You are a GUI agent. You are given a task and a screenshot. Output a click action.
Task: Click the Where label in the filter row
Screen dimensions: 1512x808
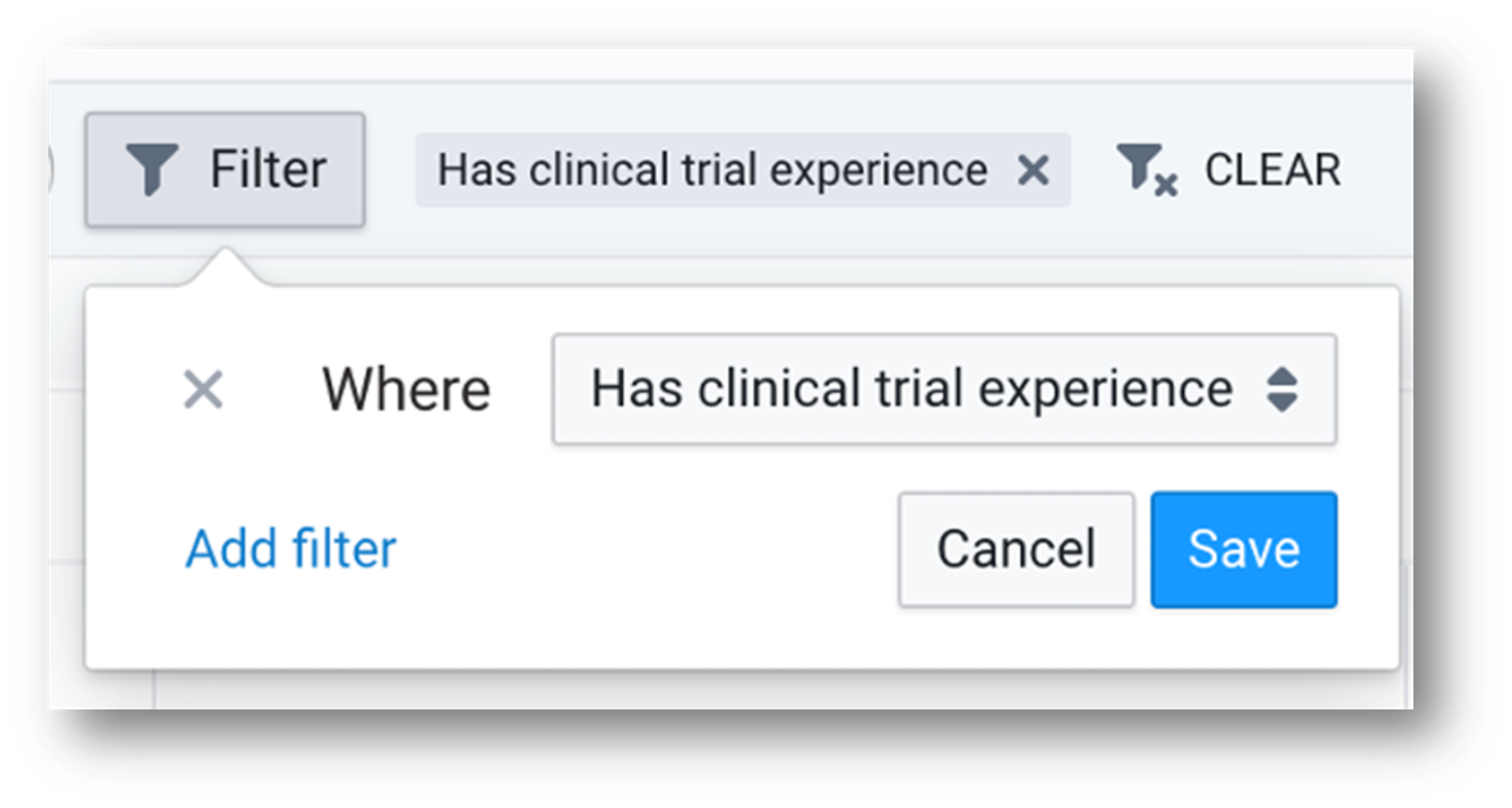pos(406,390)
